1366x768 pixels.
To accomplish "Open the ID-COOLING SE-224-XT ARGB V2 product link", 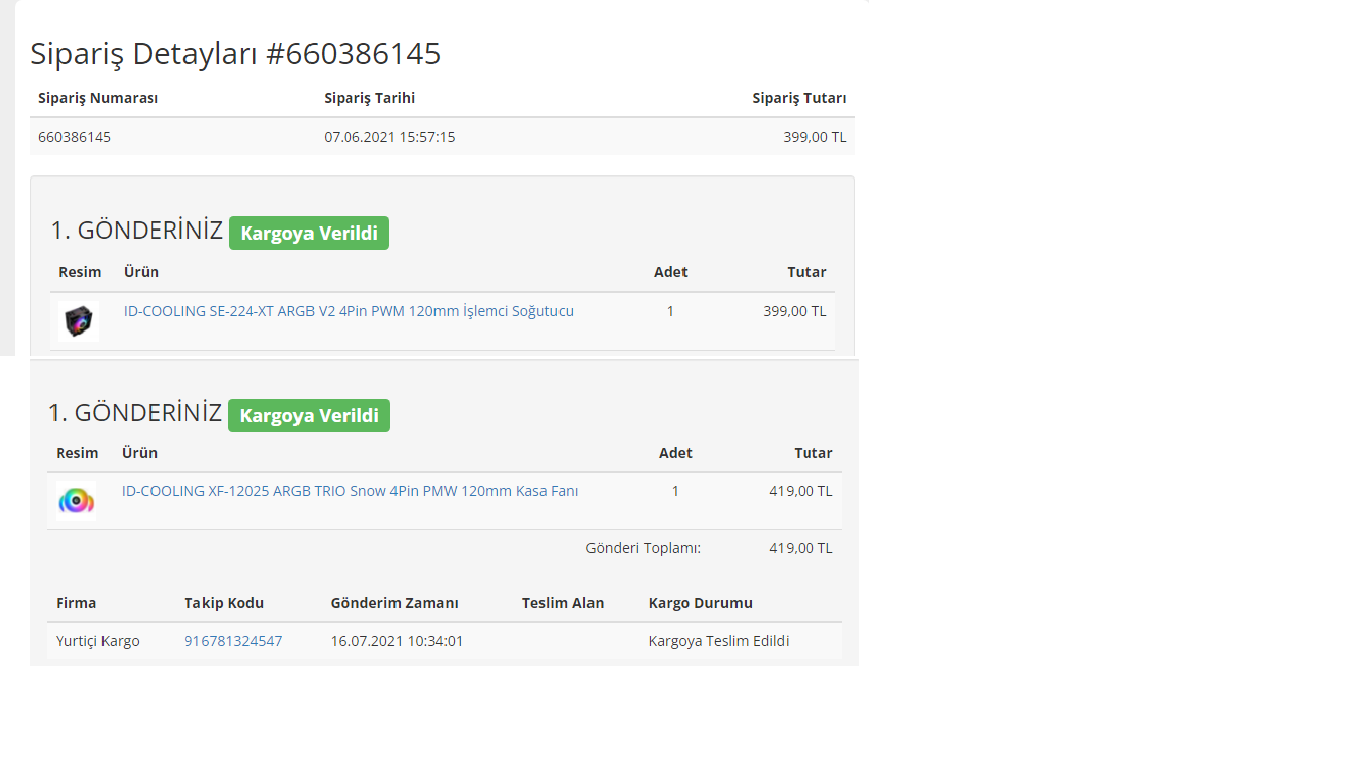I will pos(349,311).
